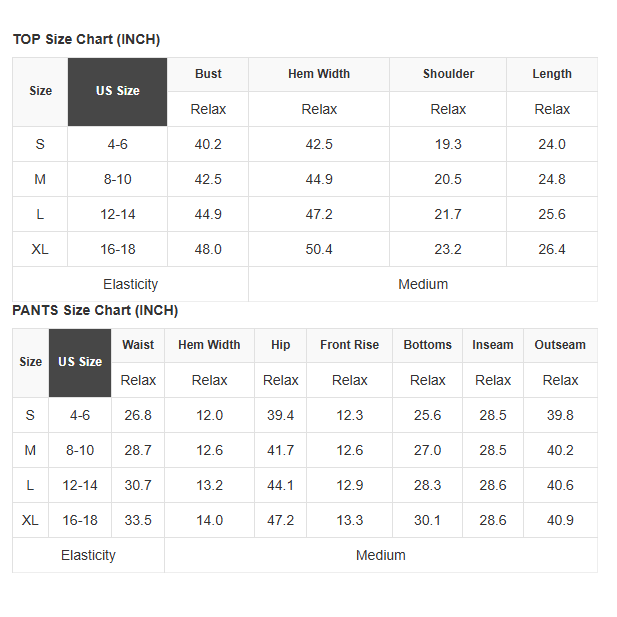Click the PANTS Size Chart (INCH) heading

click(95, 310)
